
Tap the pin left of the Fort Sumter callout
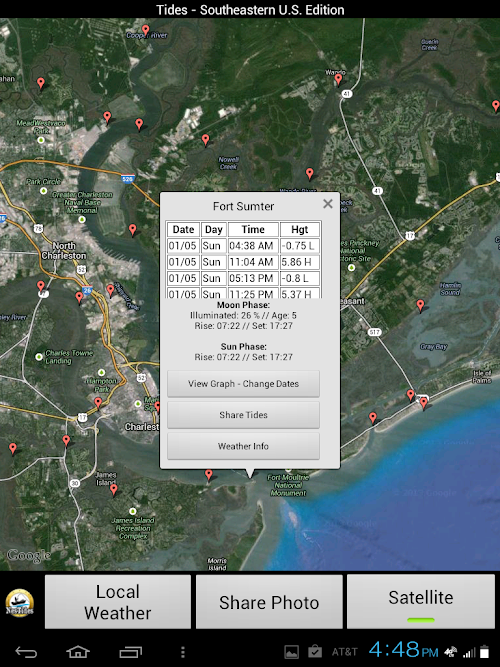[209, 475]
